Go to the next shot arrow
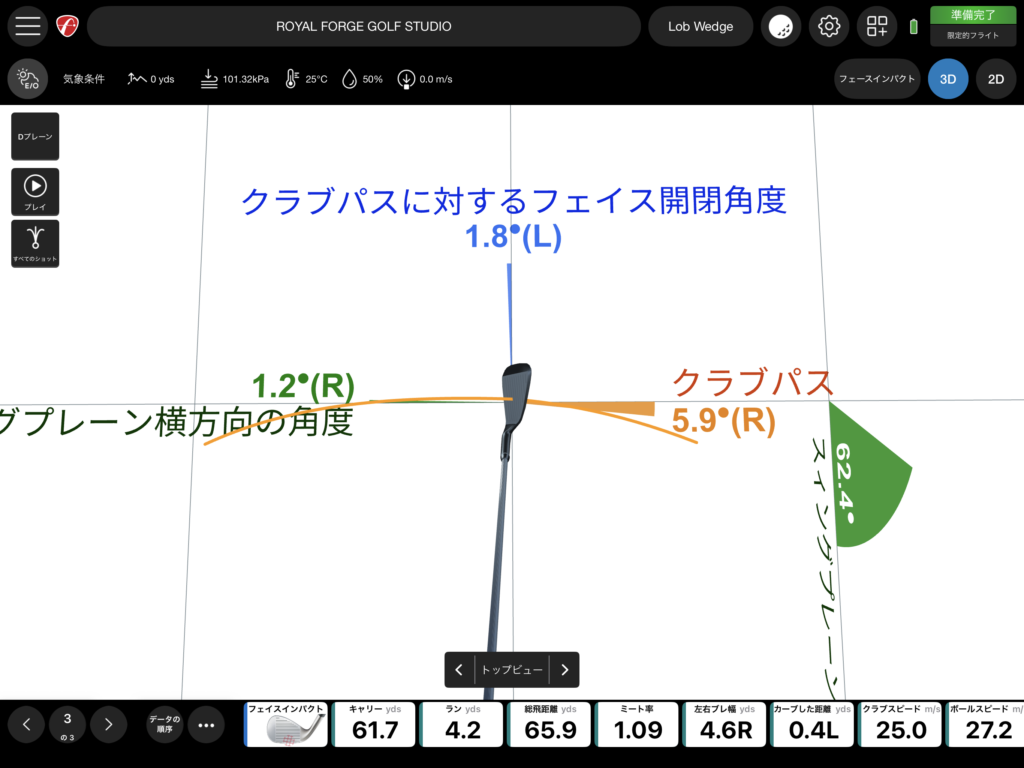Image resolution: width=1024 pixels, height=768 pixels. (x=108, y=725)
